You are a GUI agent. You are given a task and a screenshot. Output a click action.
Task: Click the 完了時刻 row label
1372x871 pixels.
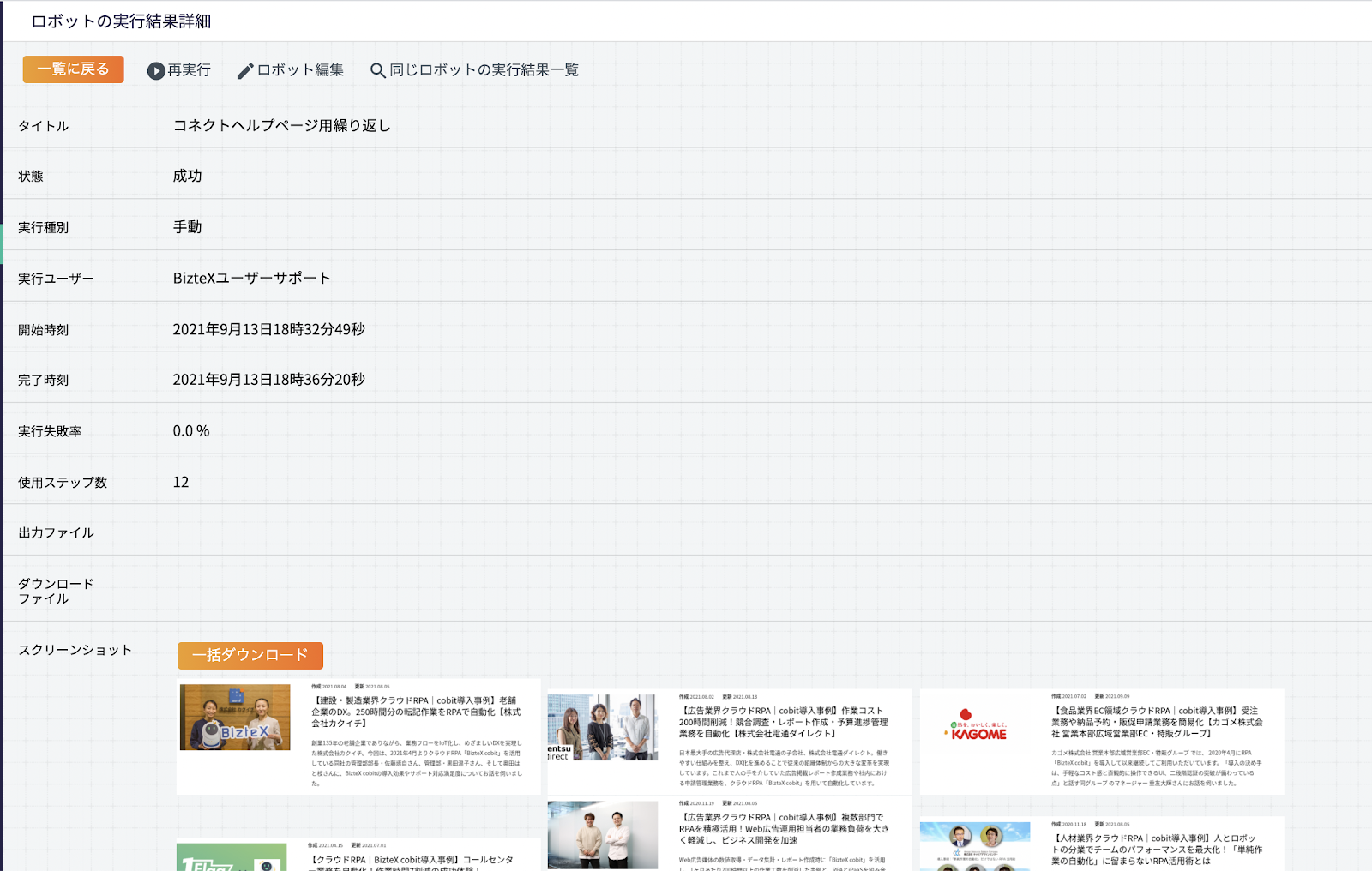43,381
